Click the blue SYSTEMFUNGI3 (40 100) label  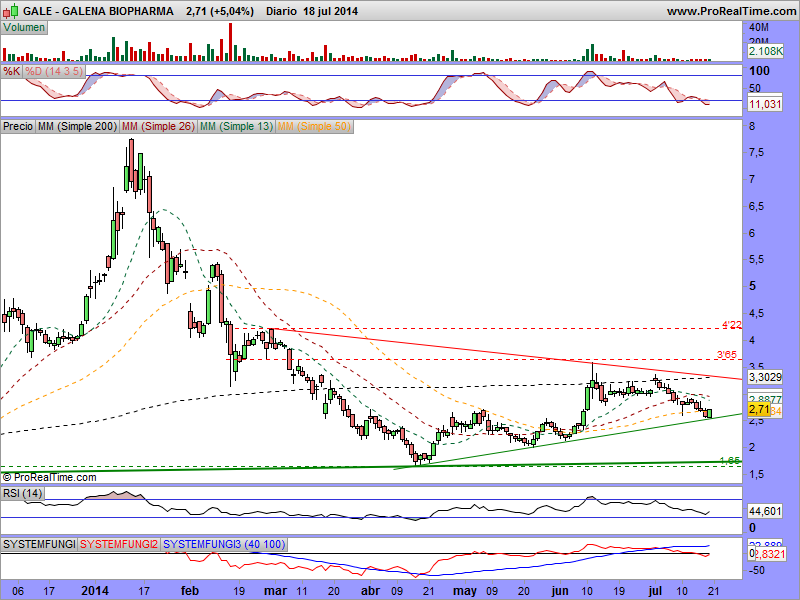click(x=223, y=544)
